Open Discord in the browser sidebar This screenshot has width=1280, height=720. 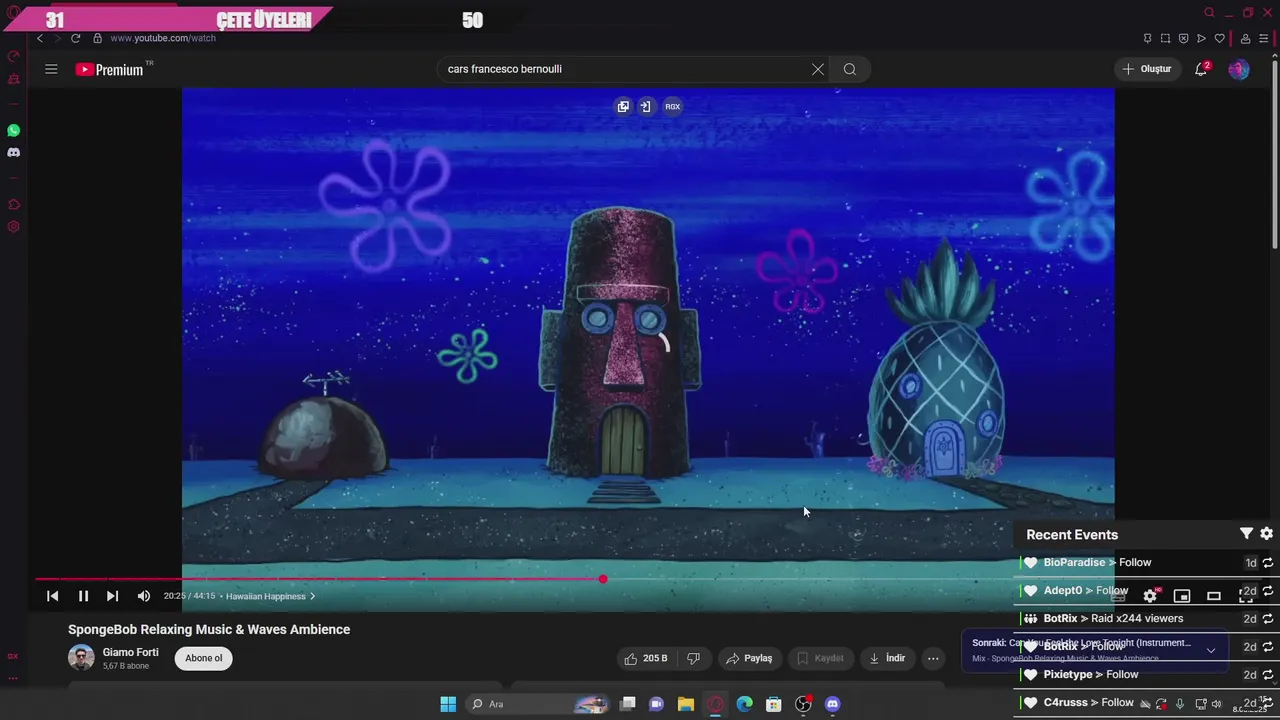pyautogui.click(x=13, y=153)
